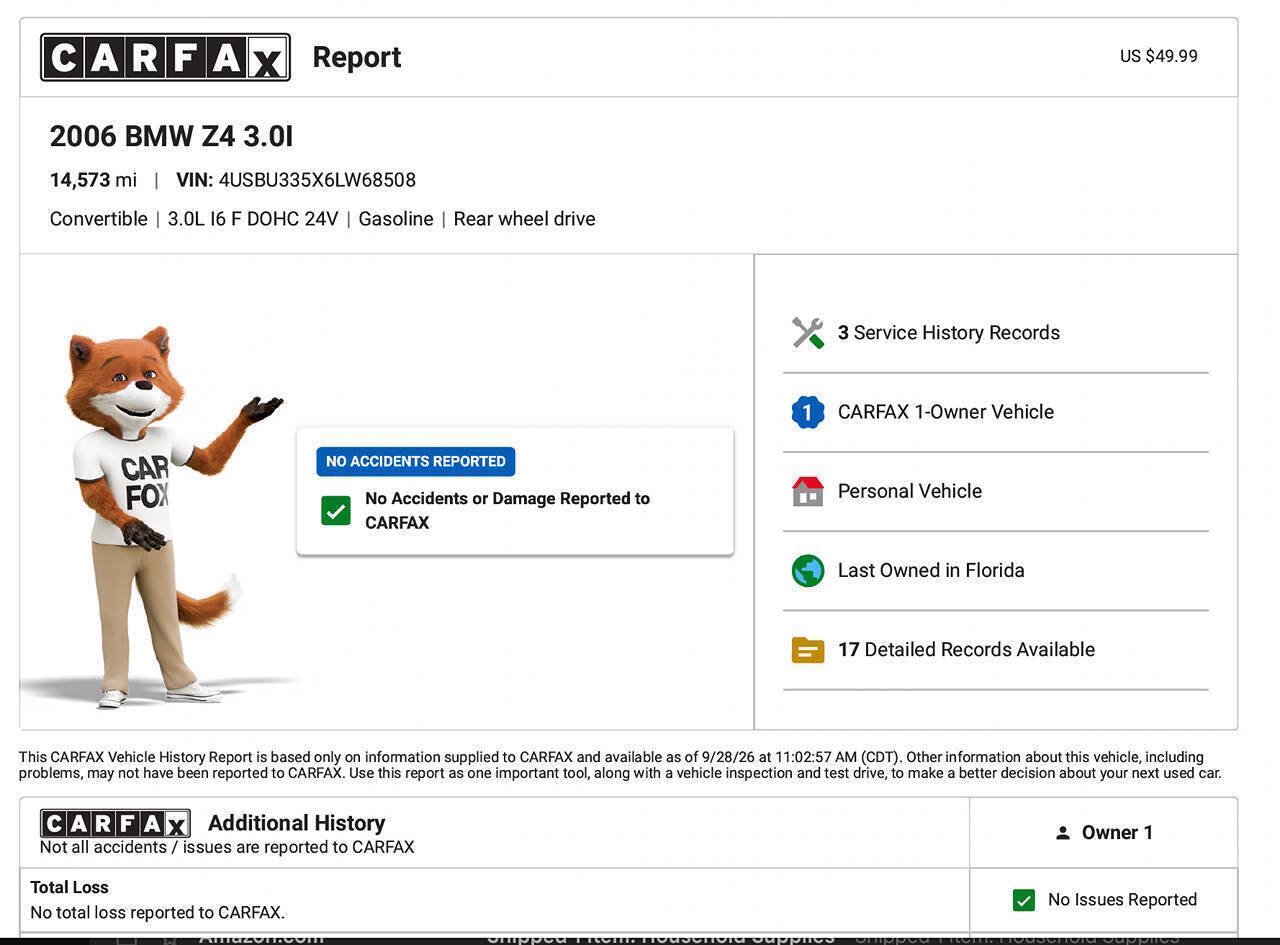
Task: Click the 3.0L I6 F DOHC 24V text
Action: point(253,219)
